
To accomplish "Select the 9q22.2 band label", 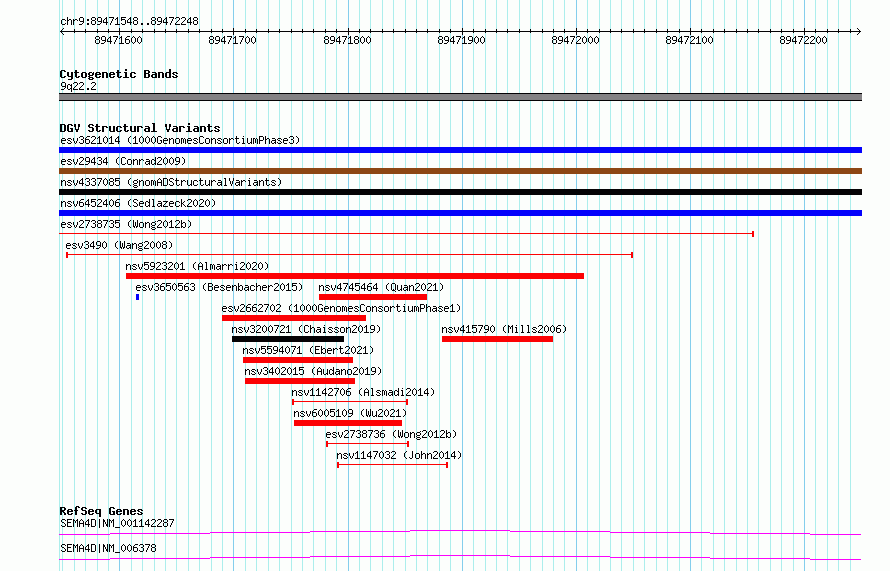I will (x=78, y=86).
